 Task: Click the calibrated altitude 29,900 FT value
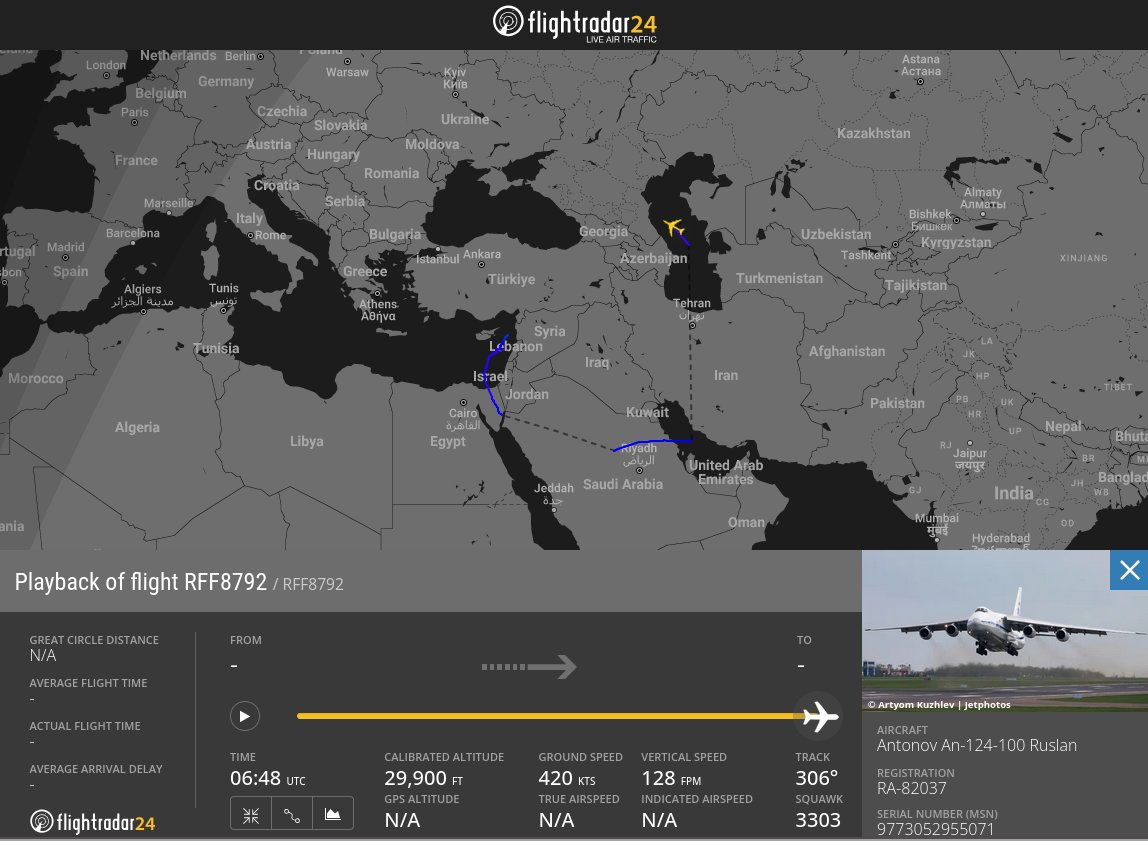pyautogui.click(x=423, y=778)
